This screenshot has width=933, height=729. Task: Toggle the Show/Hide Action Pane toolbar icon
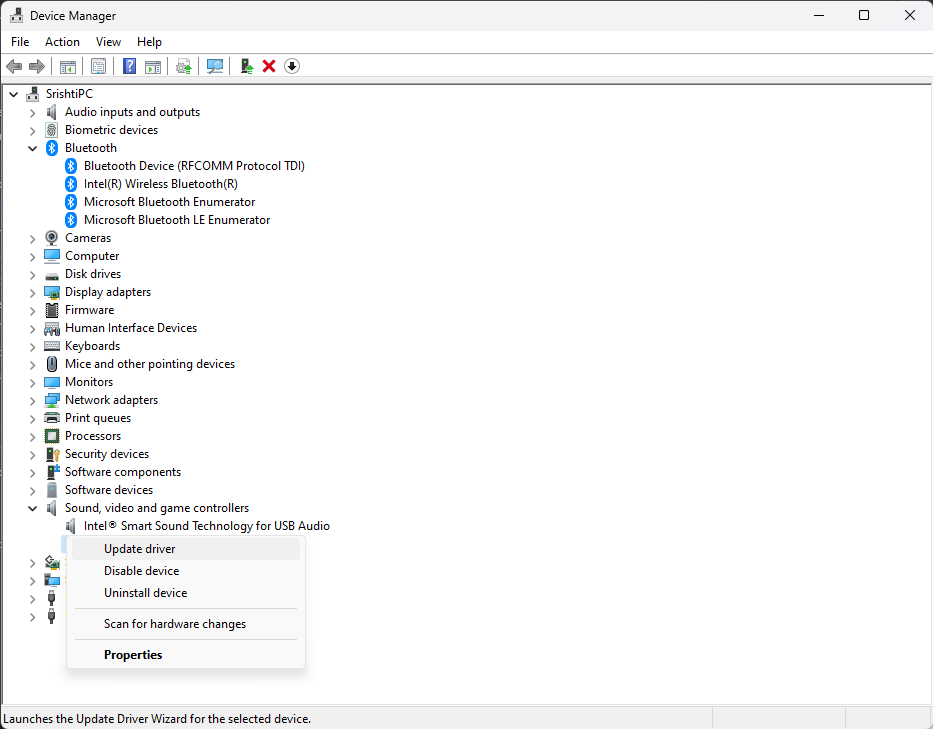pyautogui.click(x=153, y=66)
